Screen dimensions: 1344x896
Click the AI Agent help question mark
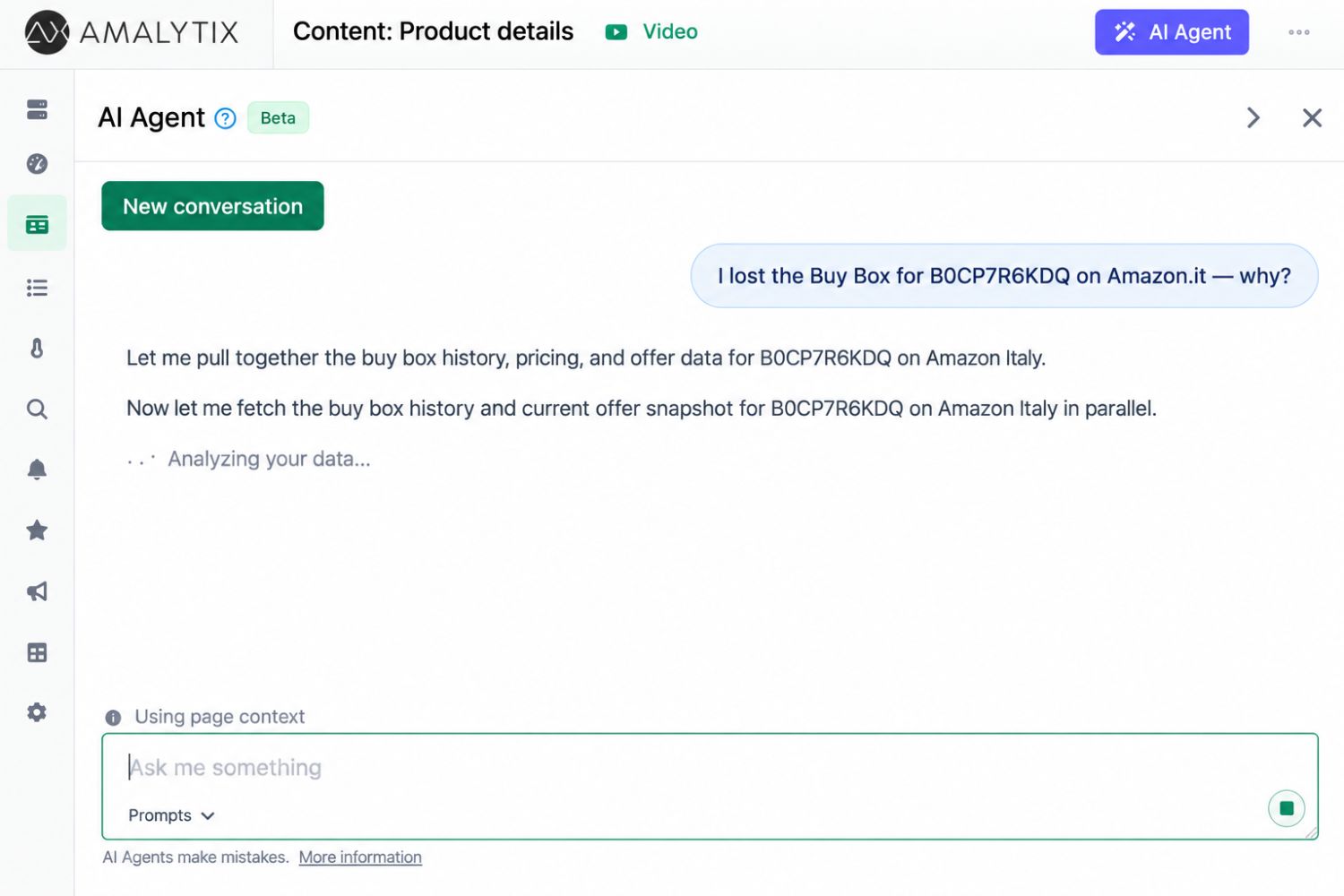coord(226,118)
